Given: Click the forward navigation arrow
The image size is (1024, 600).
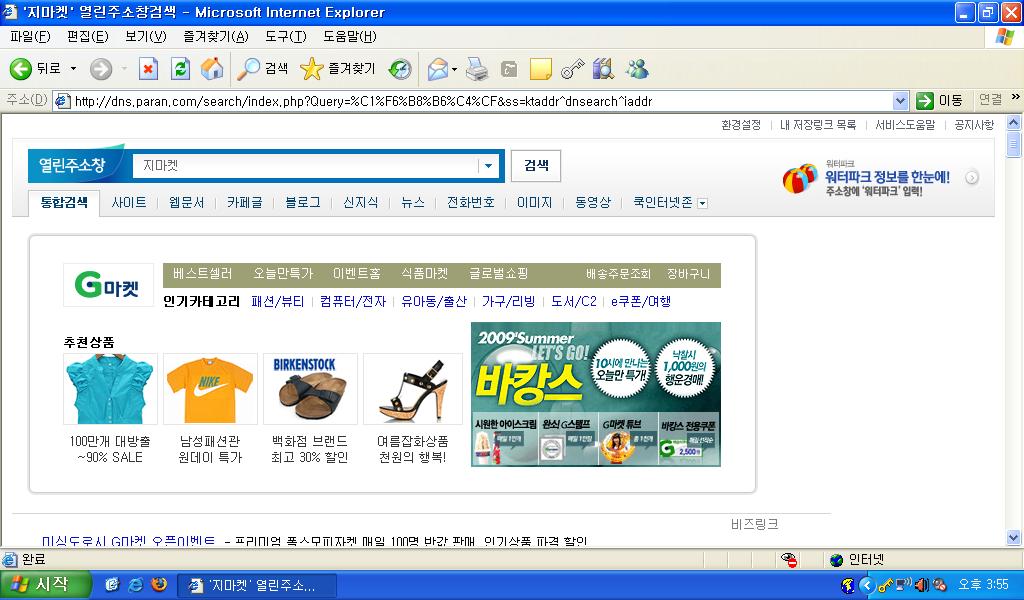Looking at the screenshot, I should coord(101,69).
